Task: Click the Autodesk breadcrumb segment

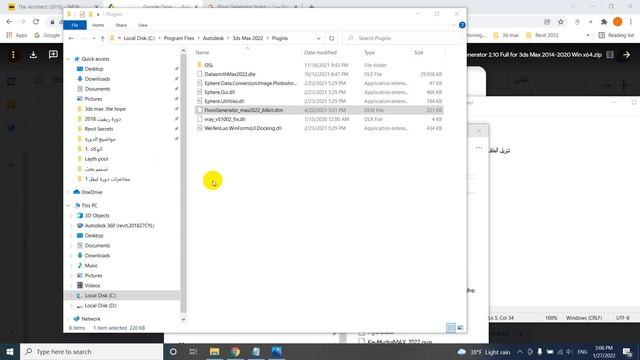Action: click(x=213, y=38)
